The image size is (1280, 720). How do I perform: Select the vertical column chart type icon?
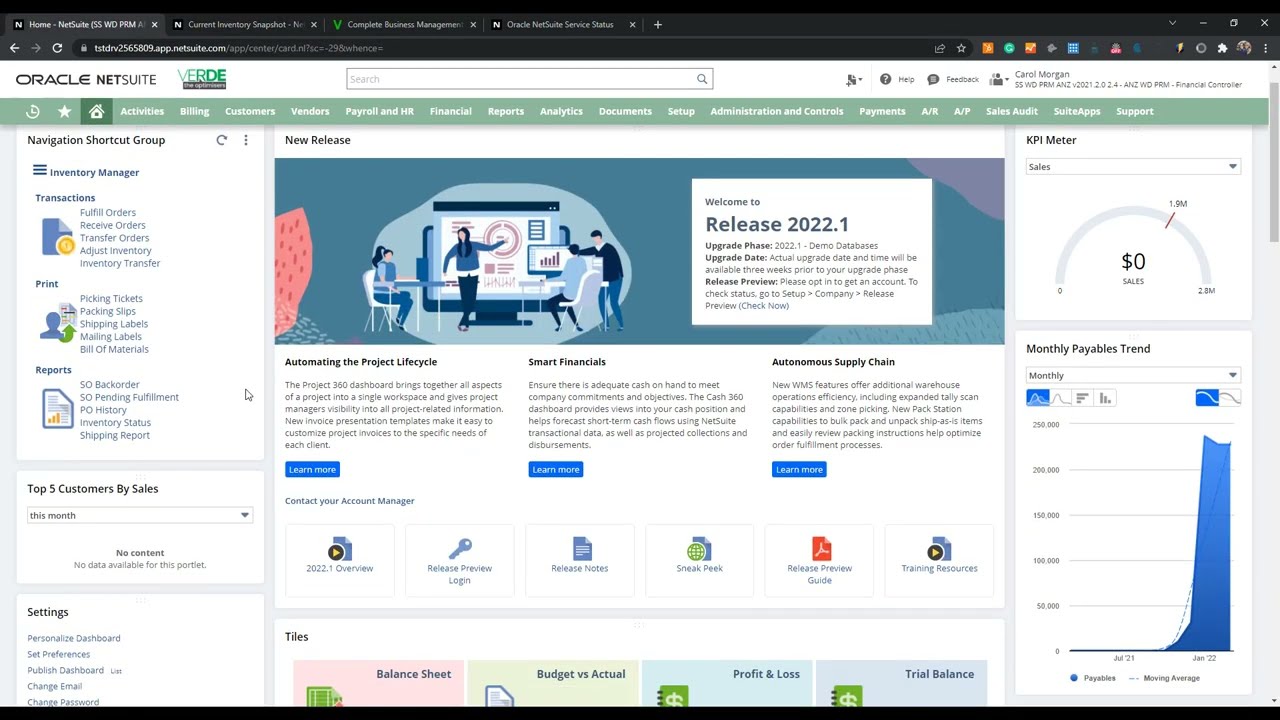coord(1105,398)
